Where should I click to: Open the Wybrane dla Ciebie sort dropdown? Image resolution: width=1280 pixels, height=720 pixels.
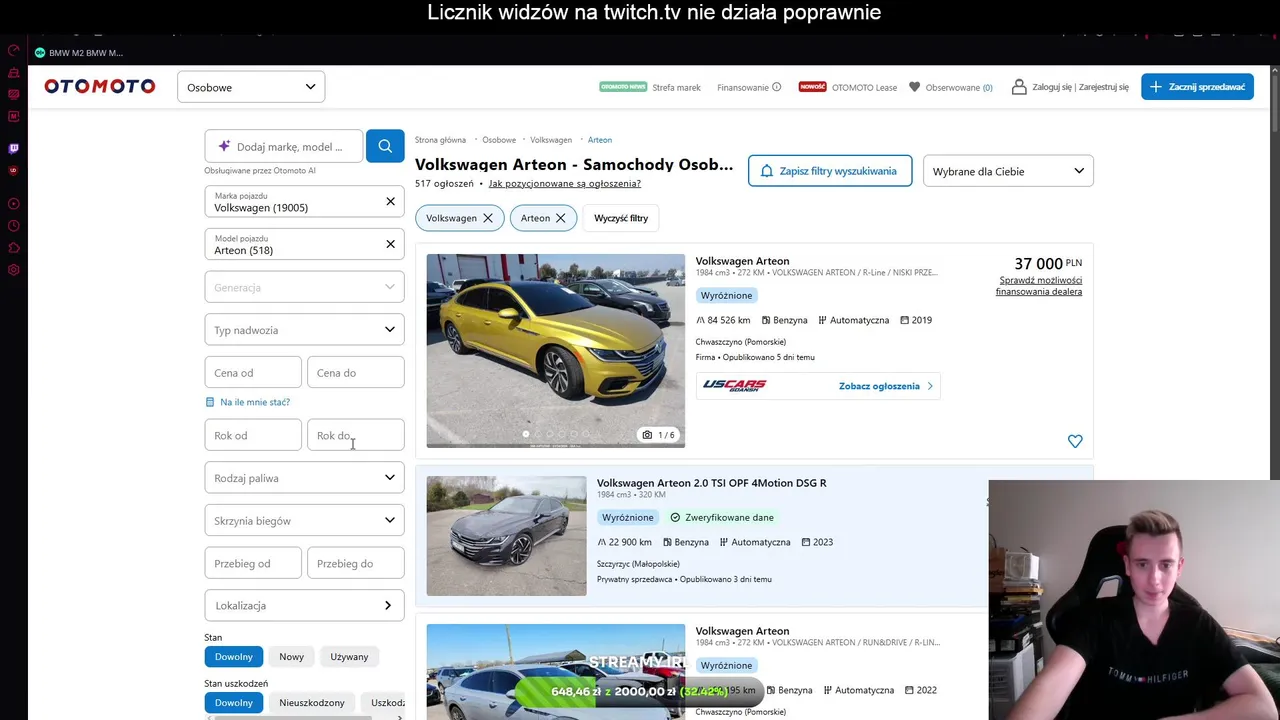1008,171
